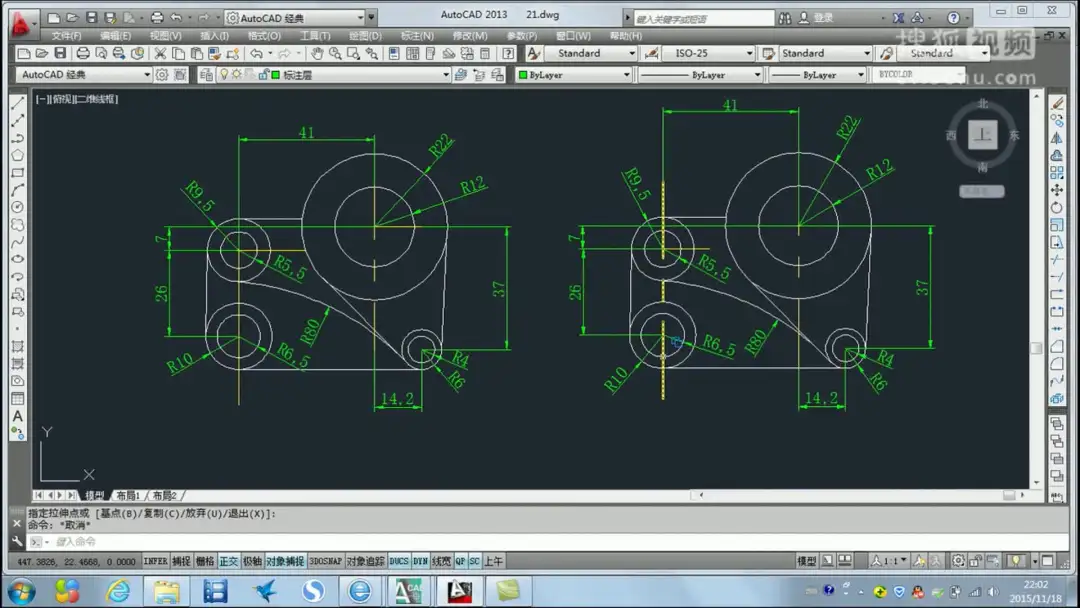Open the ISO-25 dimension style dropdown
Viewport: 1080px width, 608px height.
(749, 53)
